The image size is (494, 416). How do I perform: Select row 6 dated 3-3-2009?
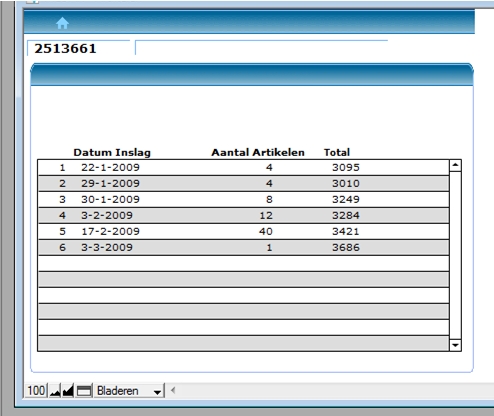point(244,248)
